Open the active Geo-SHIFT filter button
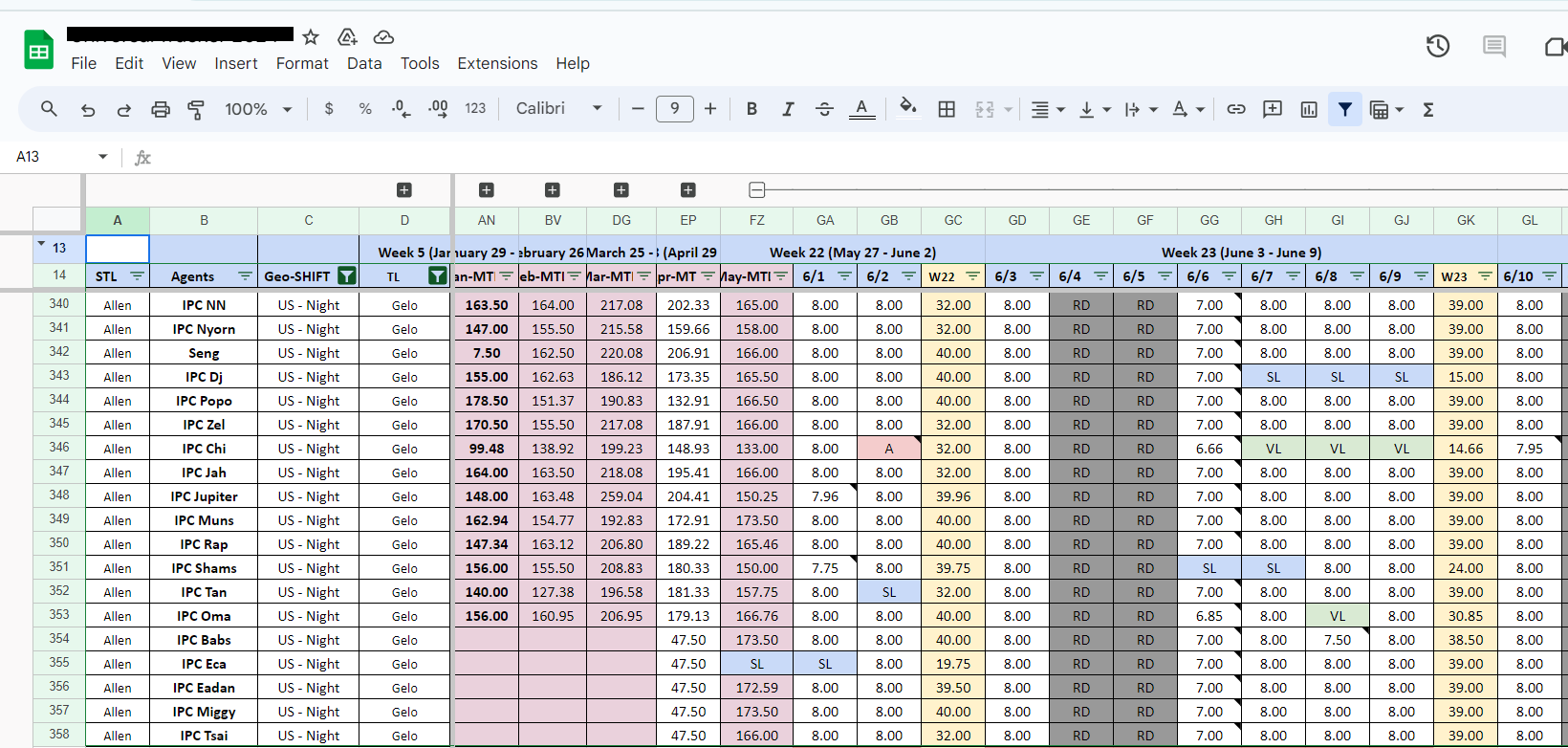Image resolution: width=1568 pixels, height=748 pixels. [347, 276]
